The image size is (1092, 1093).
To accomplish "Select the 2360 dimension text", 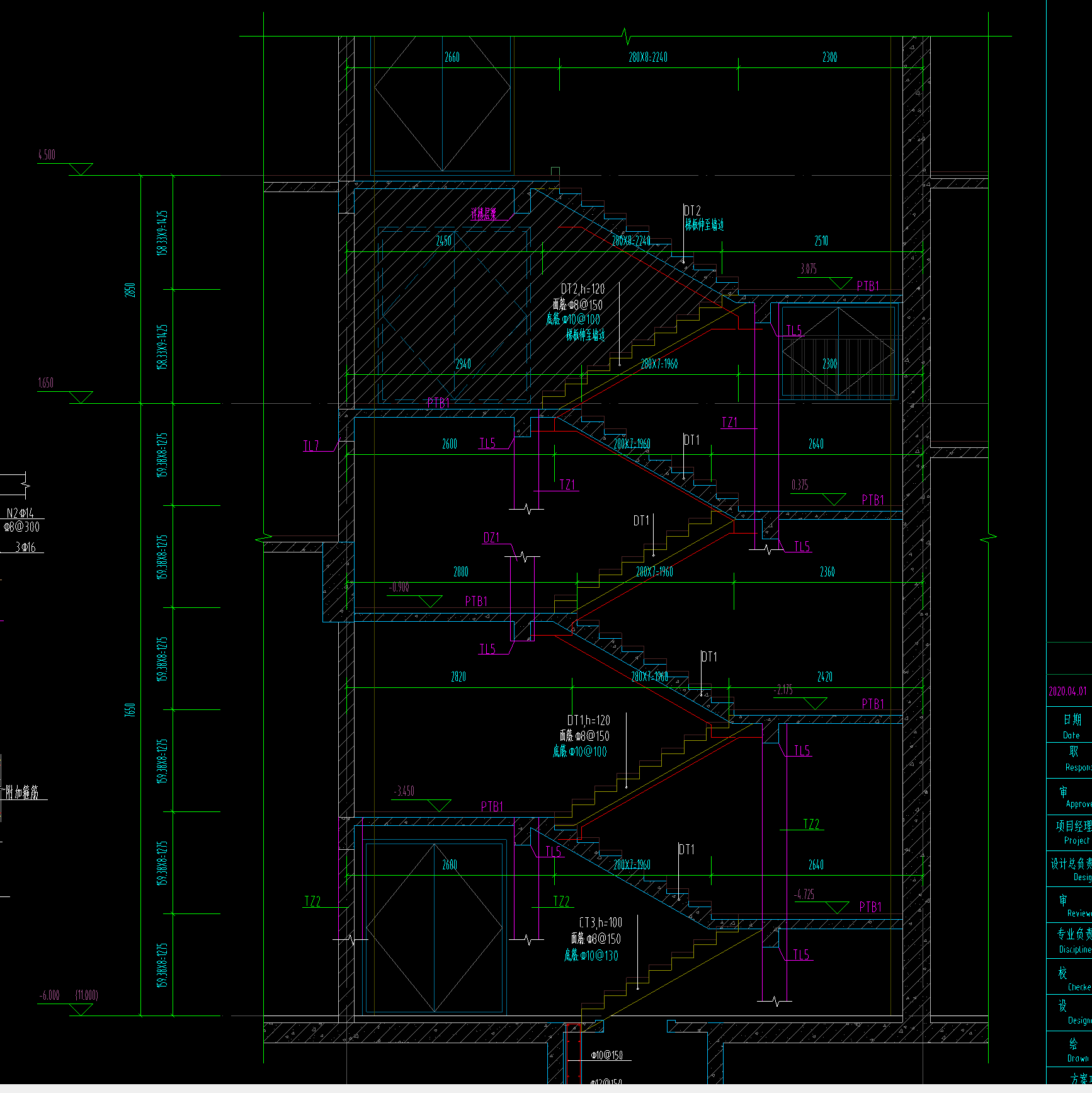I will point(828,572).
